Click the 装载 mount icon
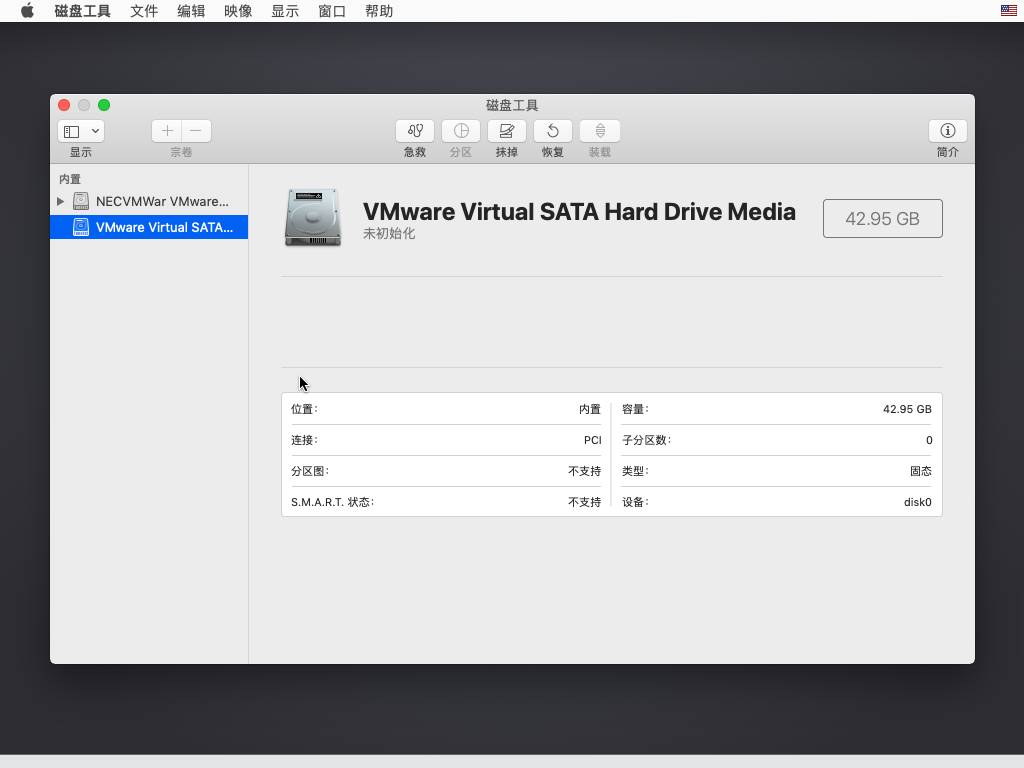Screen dimensions: 1024x768 point(600,131)
